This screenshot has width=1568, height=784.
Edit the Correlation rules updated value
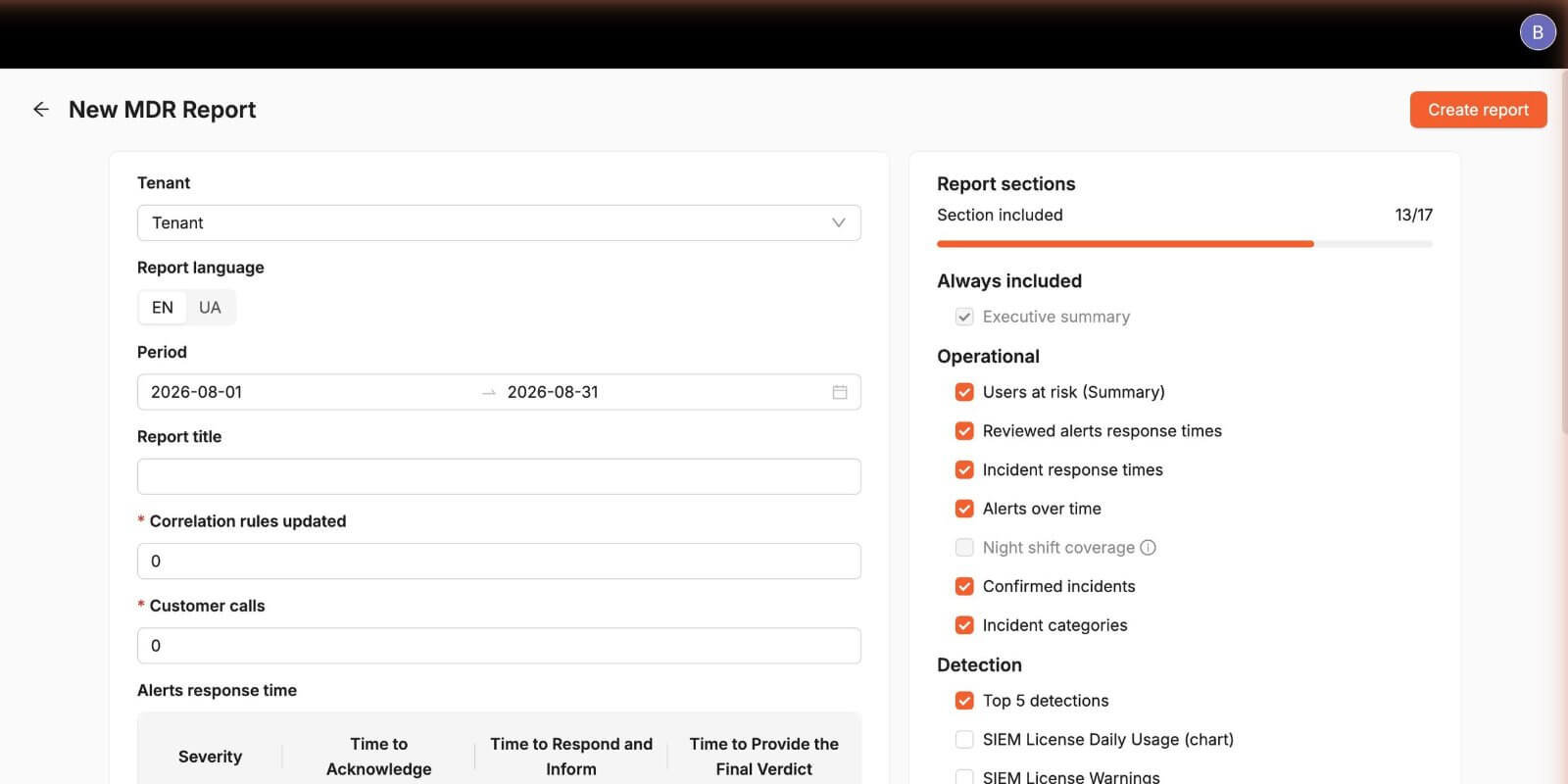(499, 562)
